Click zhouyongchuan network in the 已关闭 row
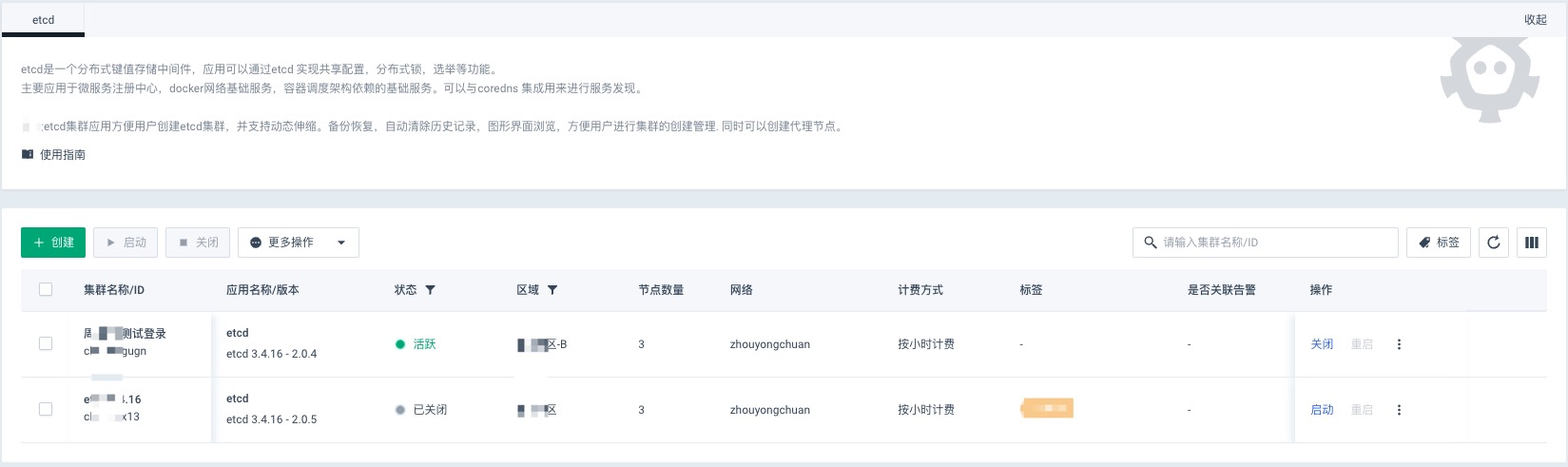 (x=770, y=410)
